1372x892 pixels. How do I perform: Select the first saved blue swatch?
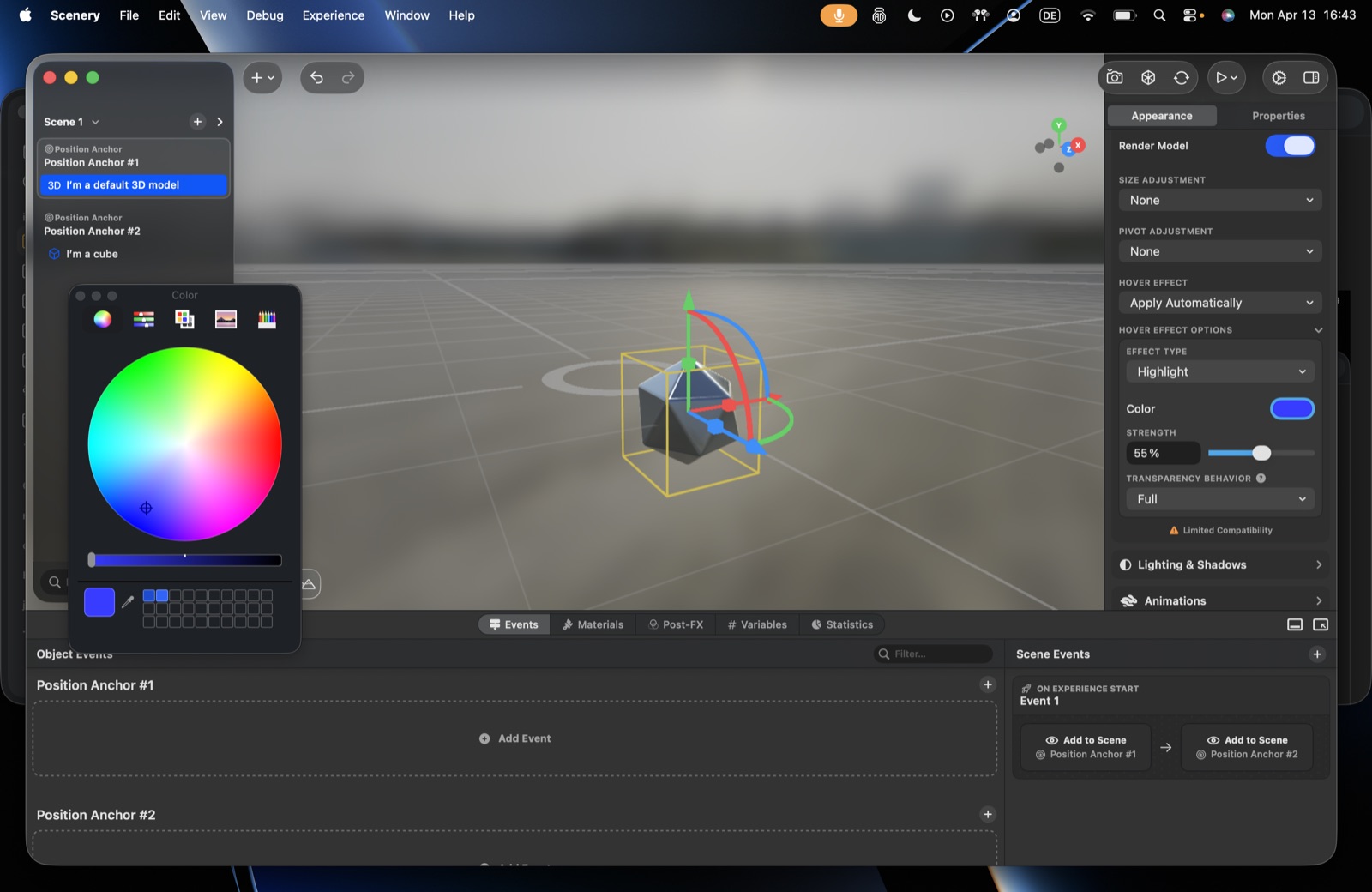point(148,595)
